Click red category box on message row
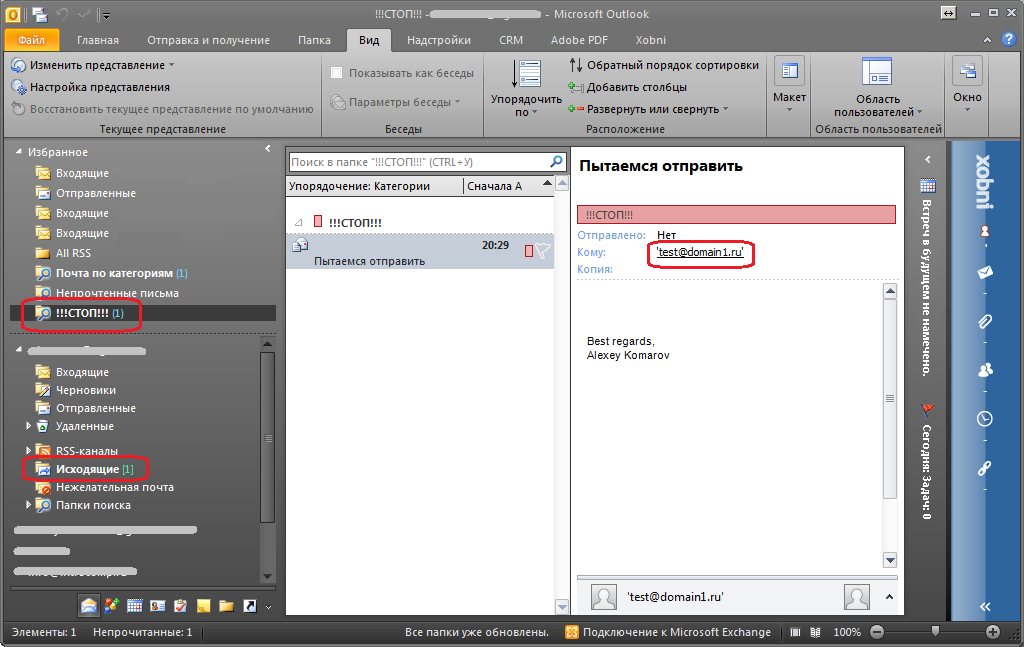Viewport: 1024px width, 647px height. (529, 251)
